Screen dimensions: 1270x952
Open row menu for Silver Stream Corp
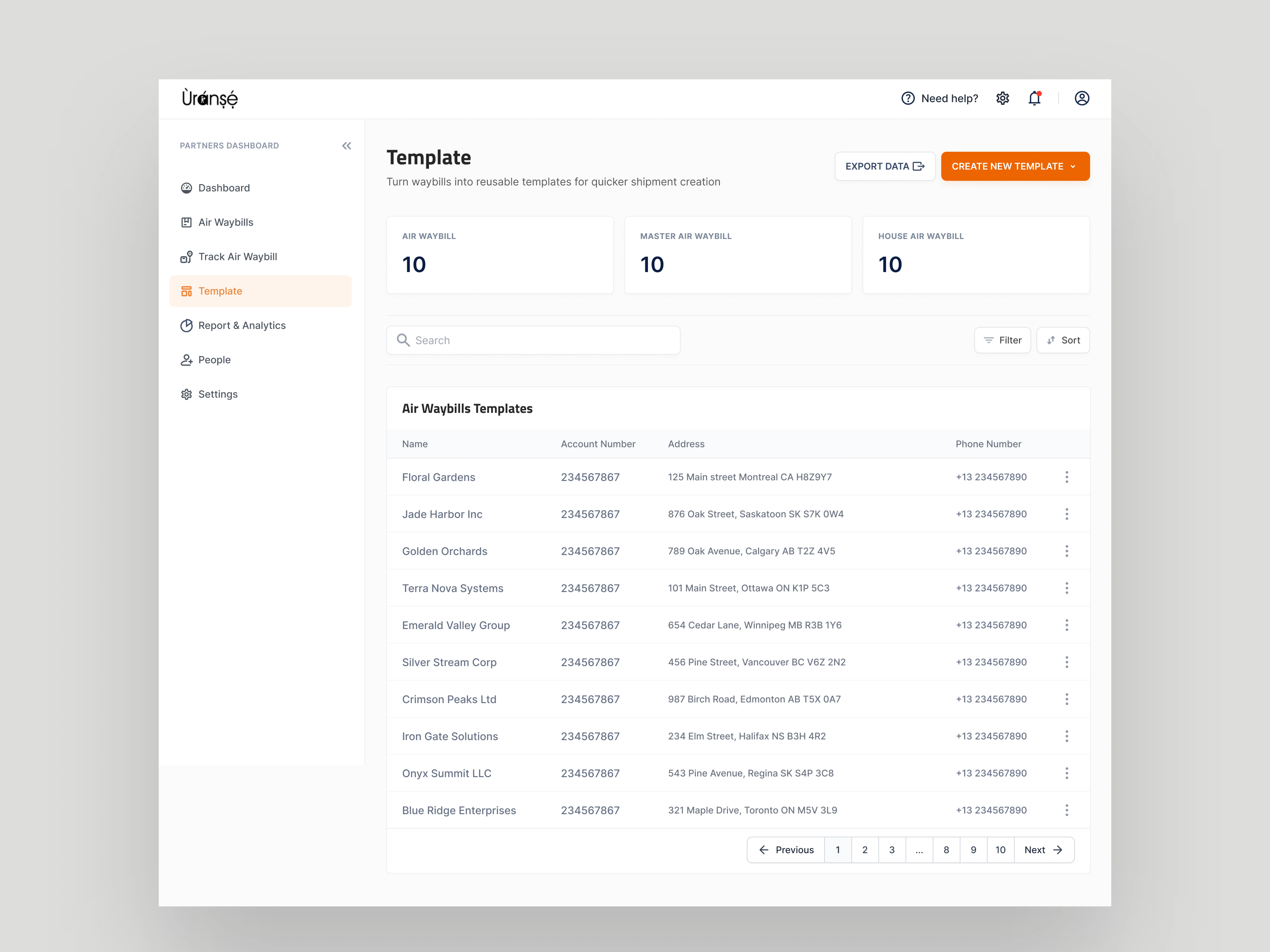point(1067,662)
